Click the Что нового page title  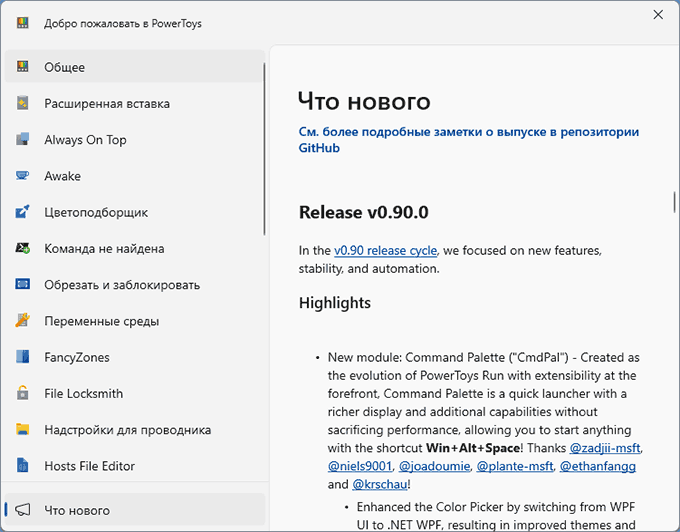pos(364,101)
